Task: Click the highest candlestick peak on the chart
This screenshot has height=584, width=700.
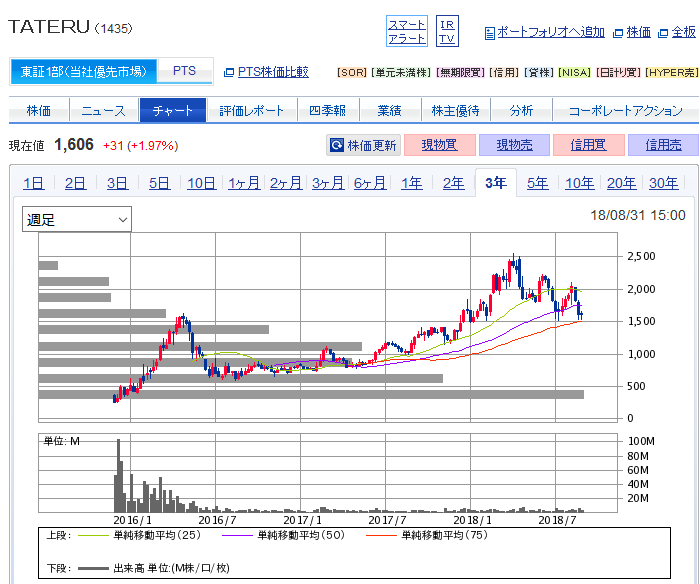Action: [515, 258]
